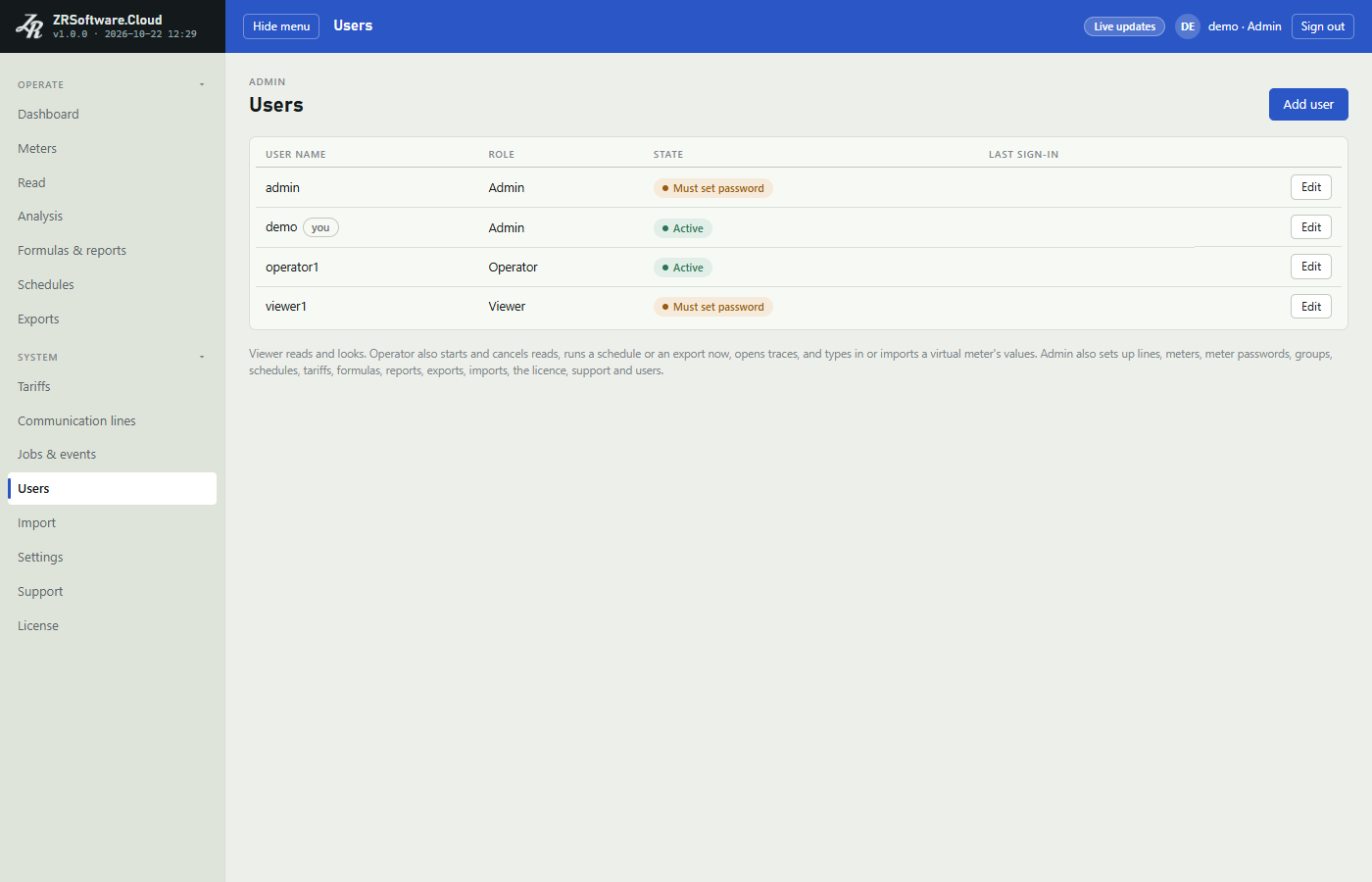Click the version and date text
The image size is (1372, 882).
(x=124, y=34)
